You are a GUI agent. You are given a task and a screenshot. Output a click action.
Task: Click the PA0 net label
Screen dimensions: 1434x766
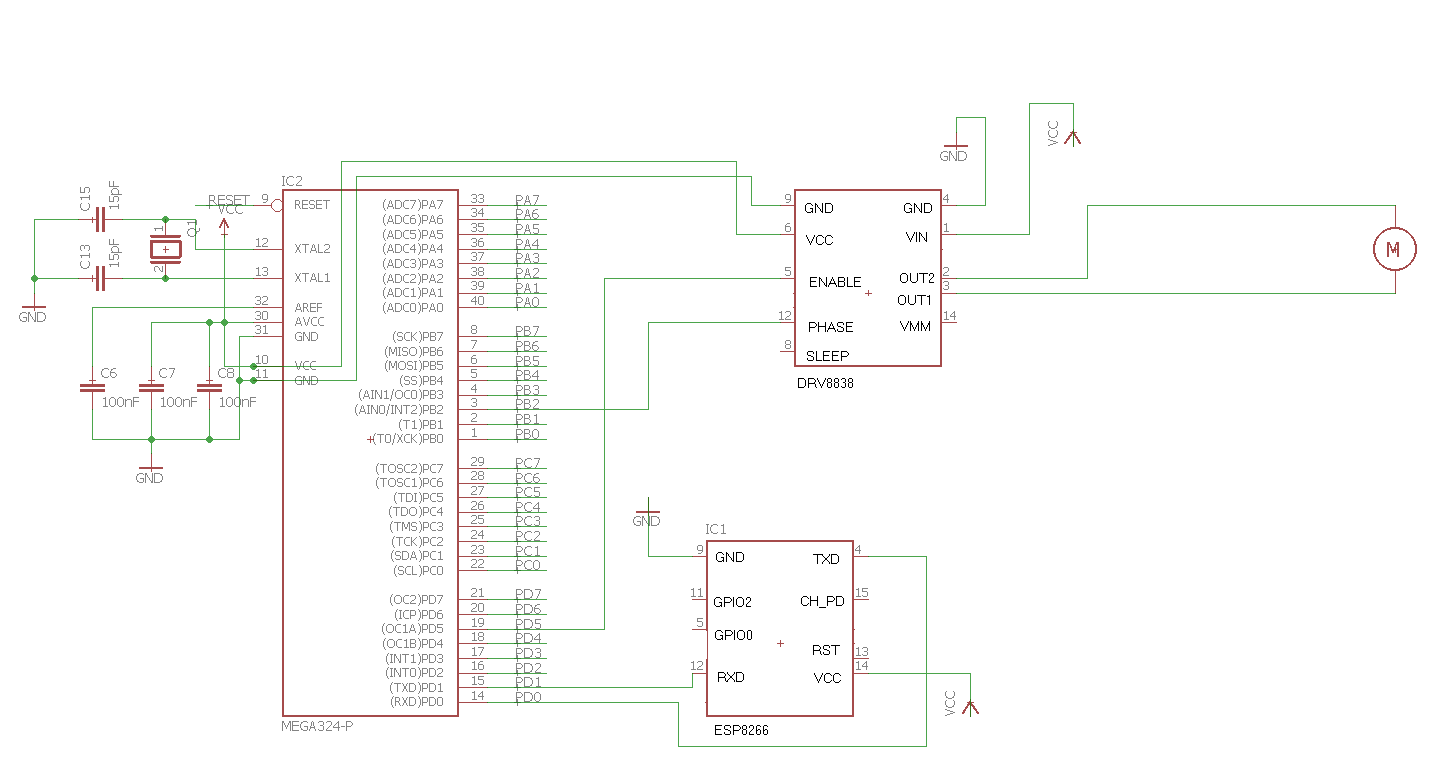pos(527,302)
